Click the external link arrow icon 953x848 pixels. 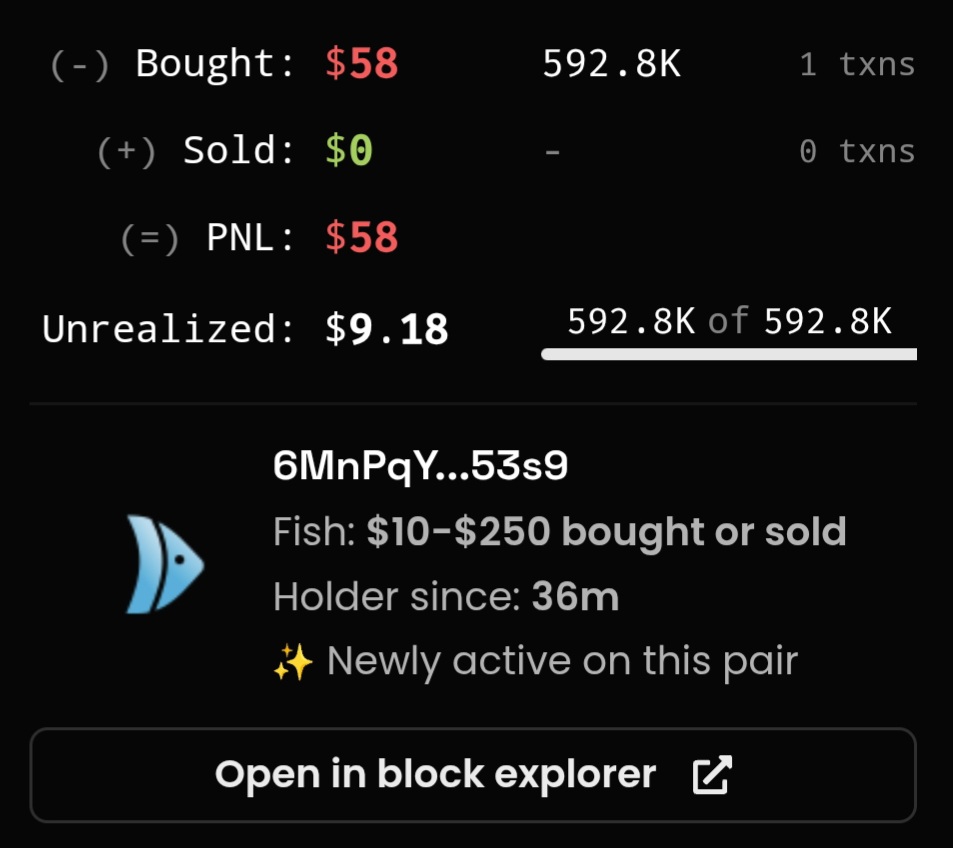pos(712,775)
